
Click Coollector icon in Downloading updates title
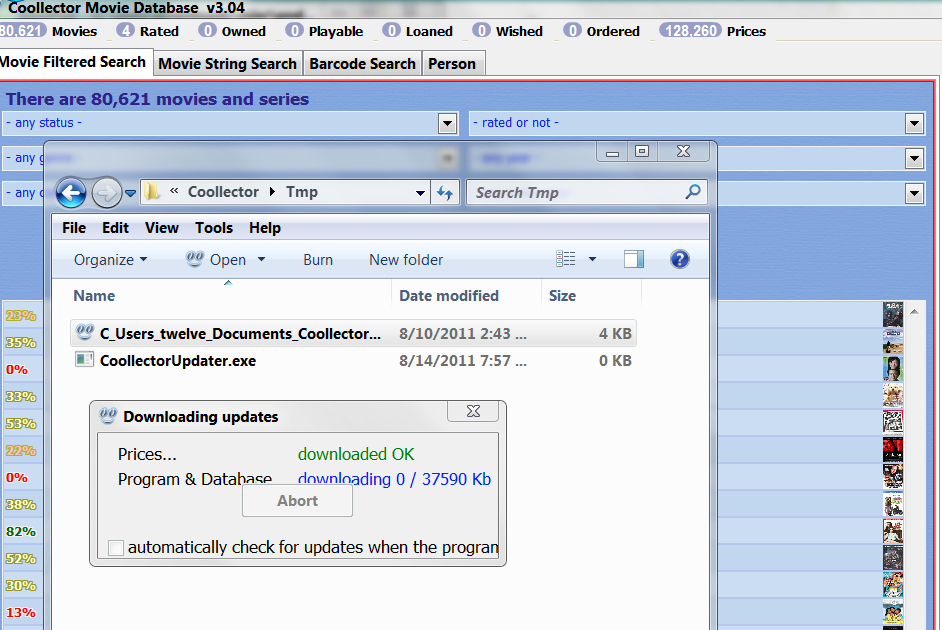108,416
